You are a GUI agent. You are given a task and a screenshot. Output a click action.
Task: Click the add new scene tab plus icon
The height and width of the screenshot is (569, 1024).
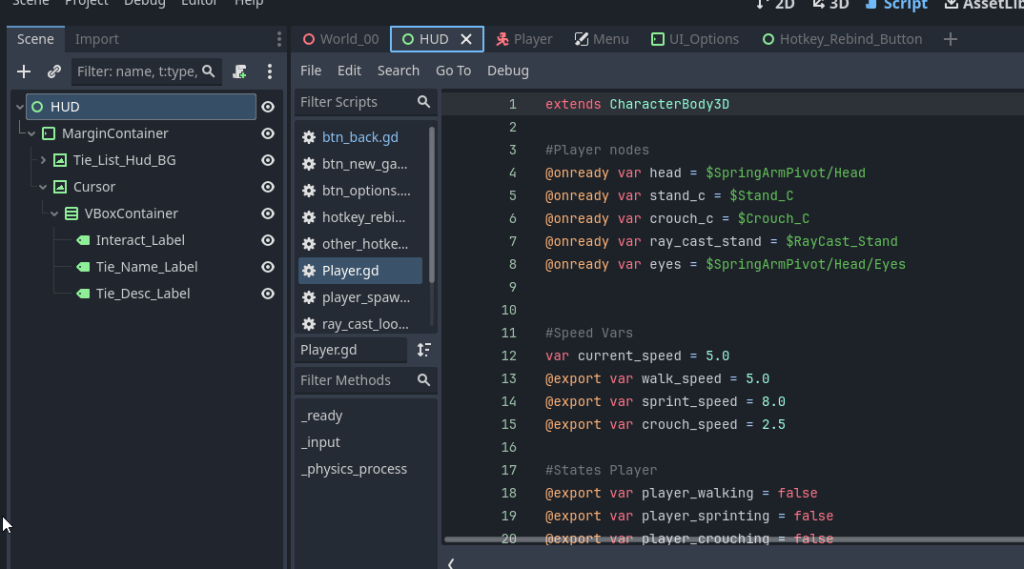(950, 39)
